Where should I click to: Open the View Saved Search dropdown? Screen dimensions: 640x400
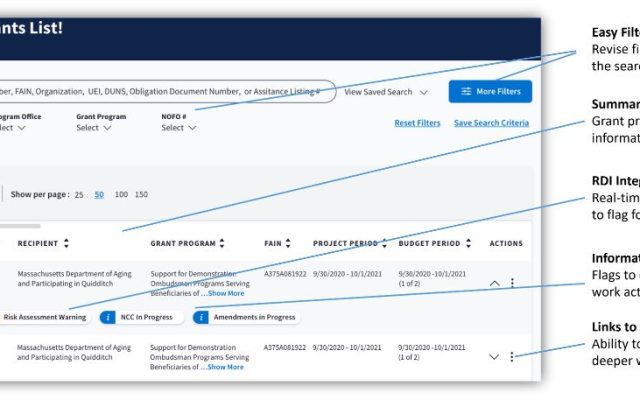point(386,92)
